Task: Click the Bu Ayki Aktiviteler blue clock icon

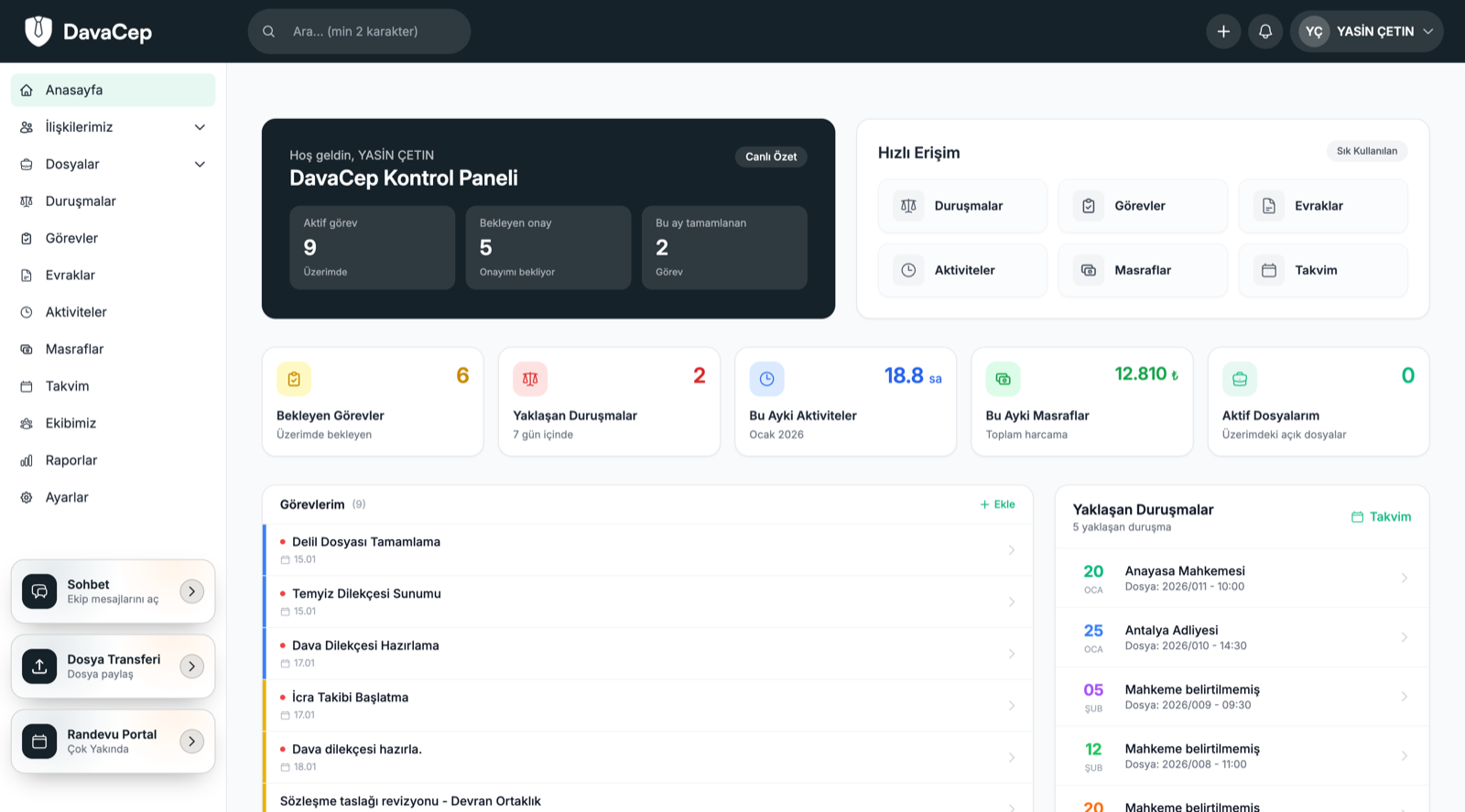Action: [766, 379]
